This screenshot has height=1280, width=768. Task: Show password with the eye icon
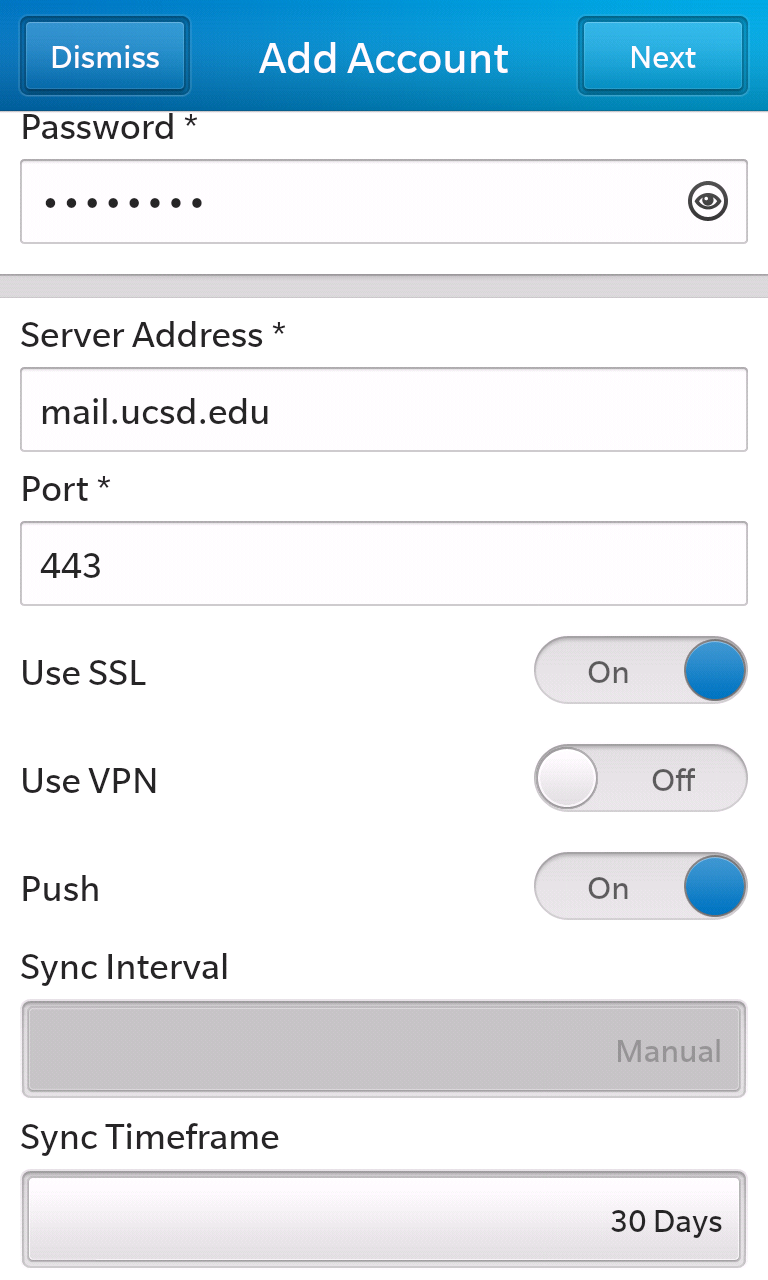[708, 201]
